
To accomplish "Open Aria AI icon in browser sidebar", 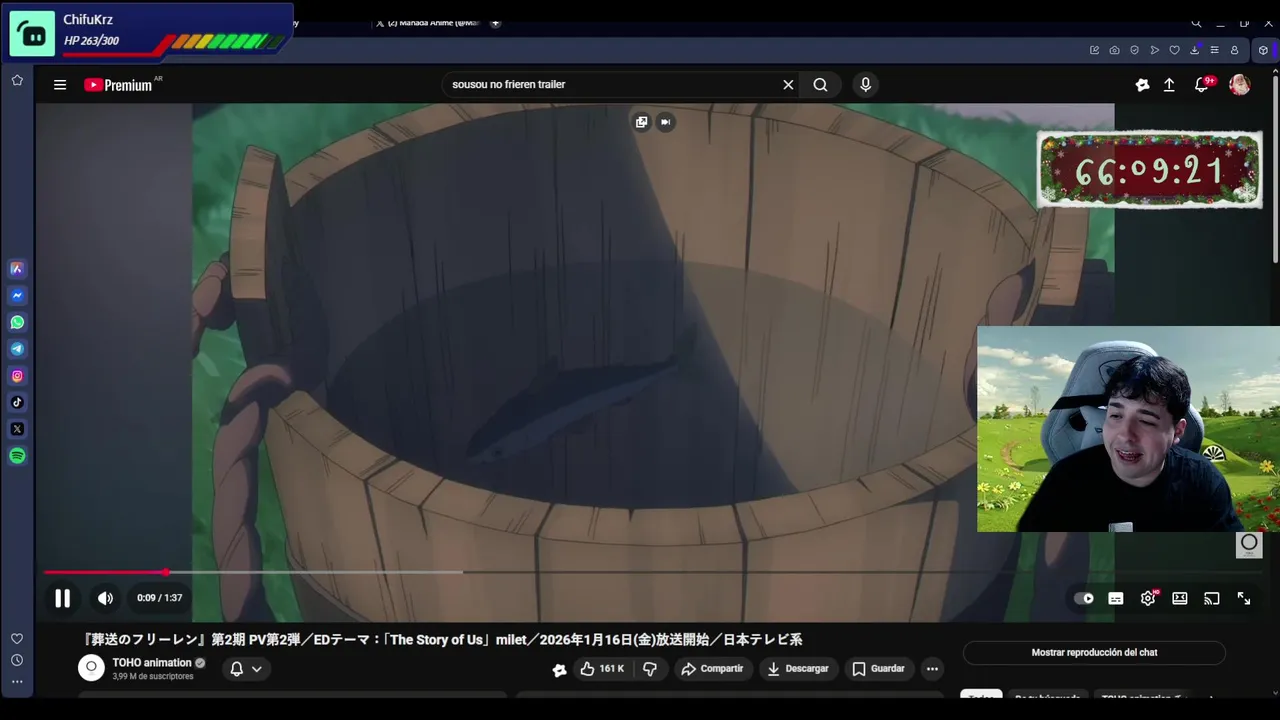I will coord(17,268).
